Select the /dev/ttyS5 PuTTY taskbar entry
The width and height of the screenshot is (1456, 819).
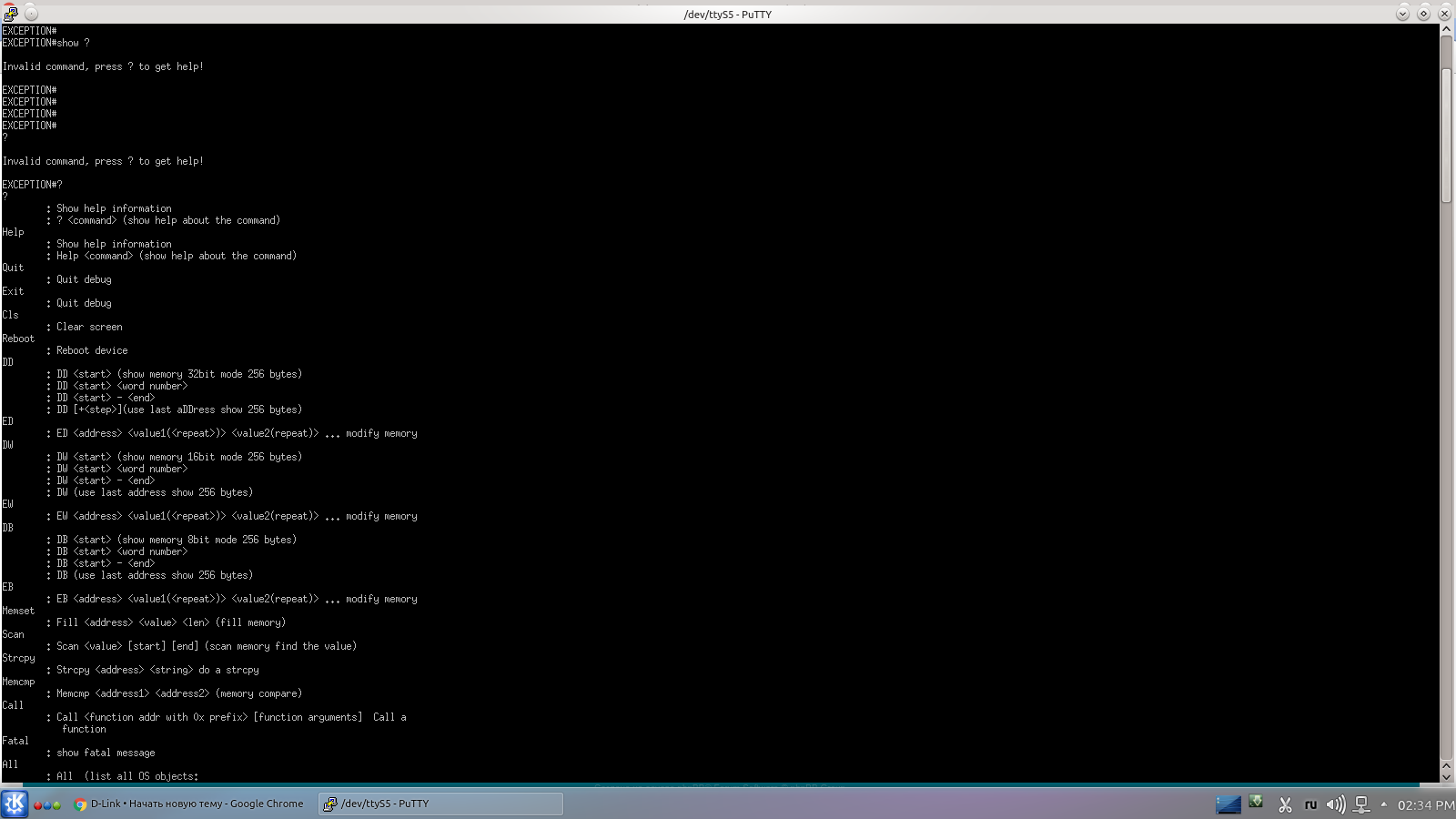coord(440,804)
